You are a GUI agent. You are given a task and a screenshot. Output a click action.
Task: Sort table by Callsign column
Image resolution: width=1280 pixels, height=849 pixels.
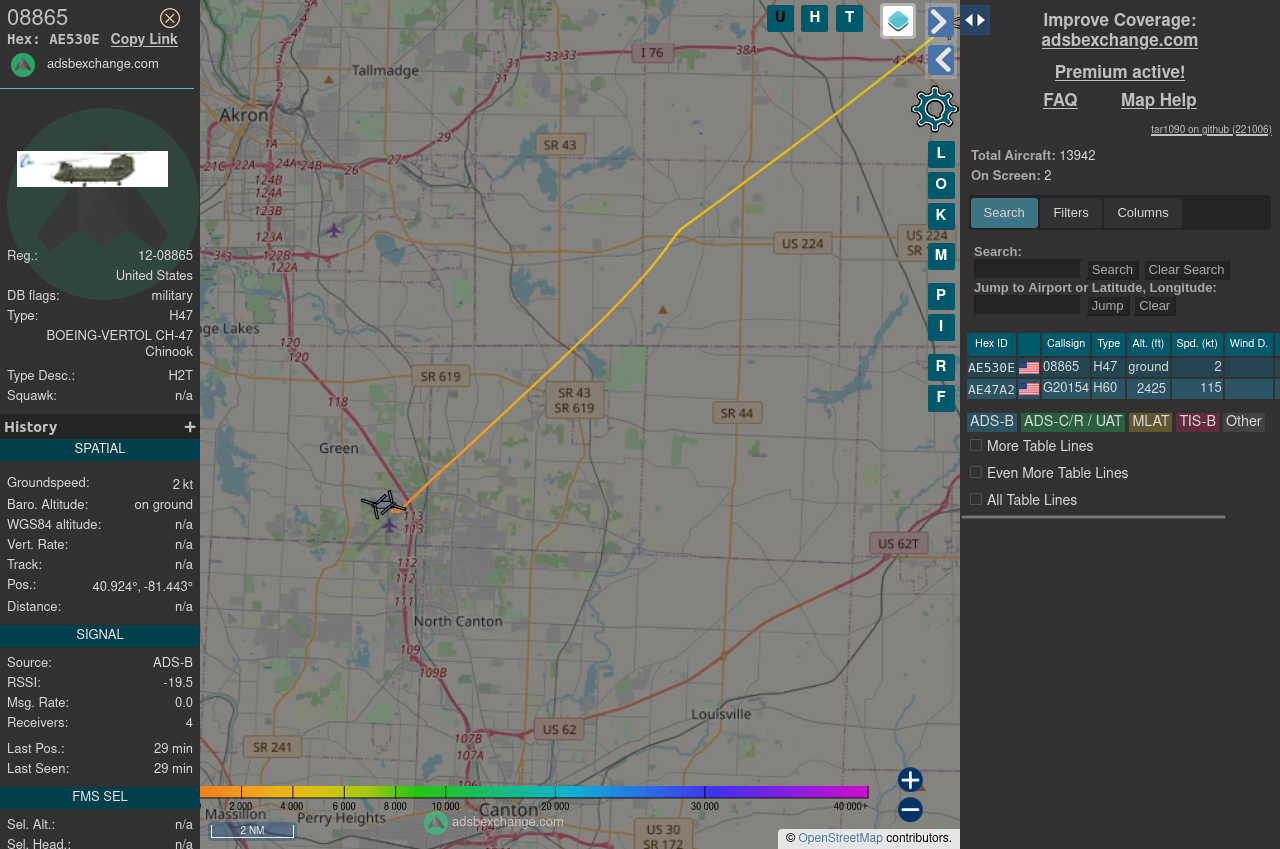click(1066, 344)
